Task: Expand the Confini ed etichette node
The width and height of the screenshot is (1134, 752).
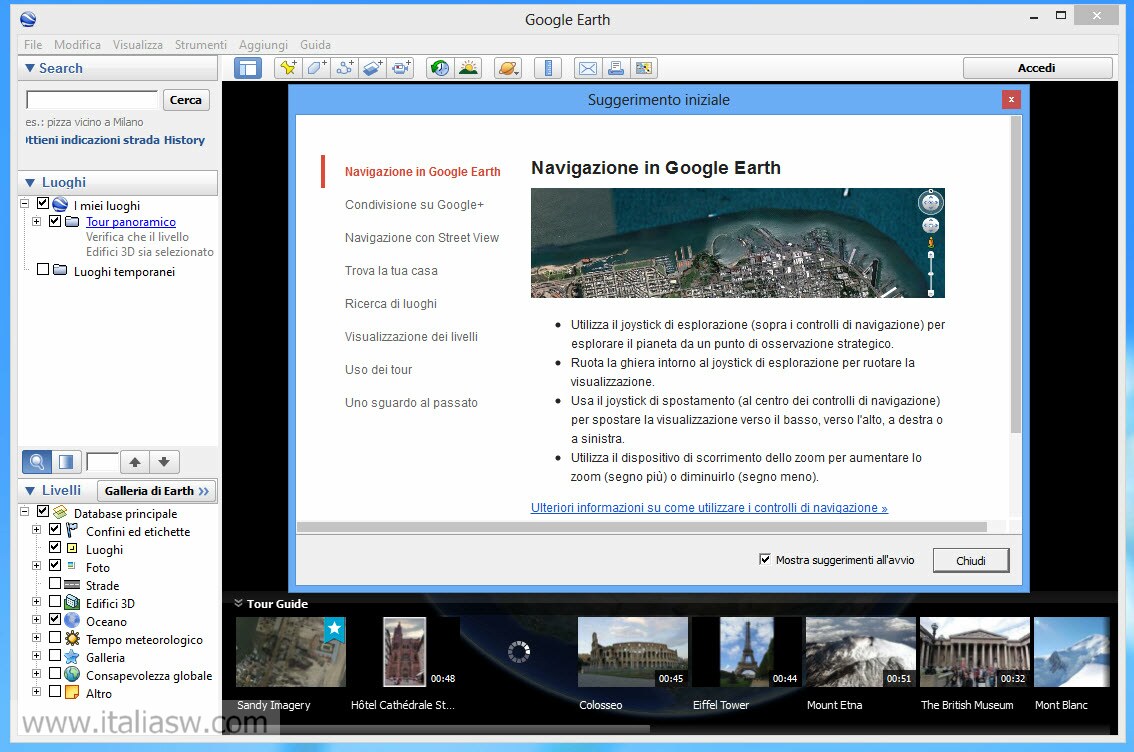Action: coord(36,529)
